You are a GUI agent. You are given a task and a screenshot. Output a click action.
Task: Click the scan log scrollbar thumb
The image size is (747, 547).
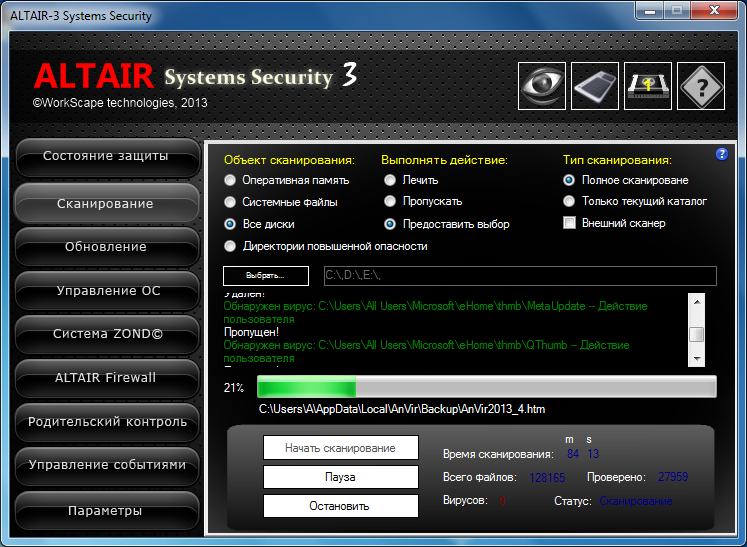pyautogui.click(x=697, y=334)
